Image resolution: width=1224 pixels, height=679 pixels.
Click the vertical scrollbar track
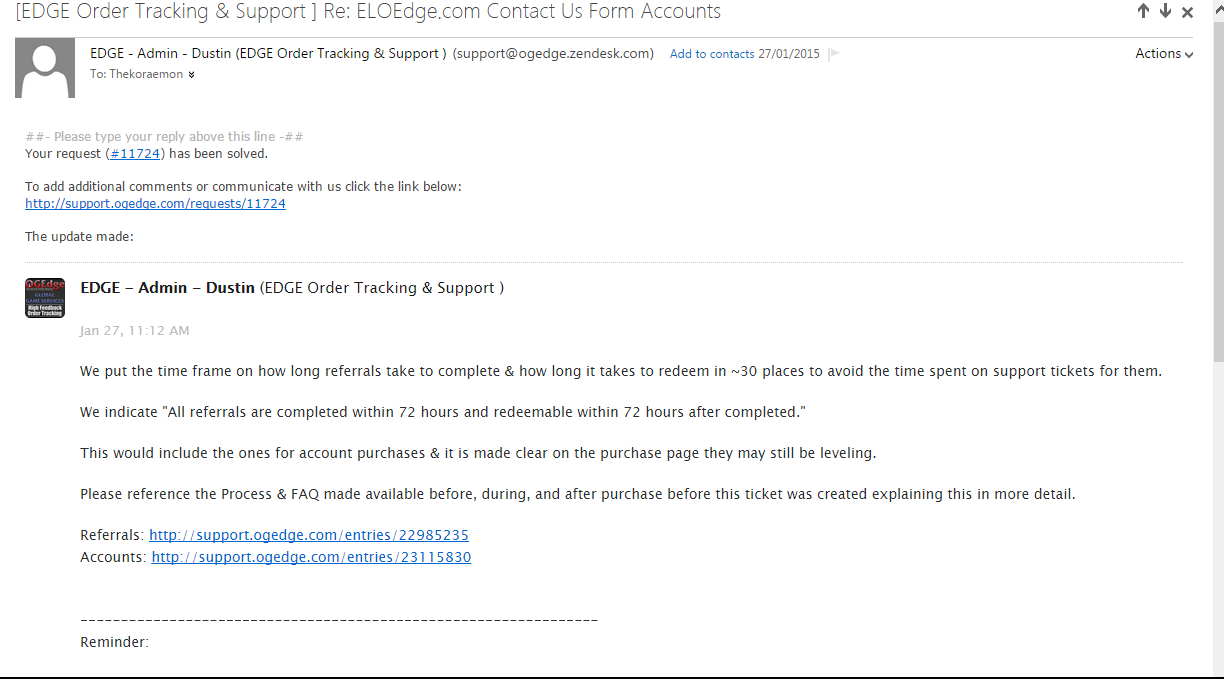(1216, 500)
